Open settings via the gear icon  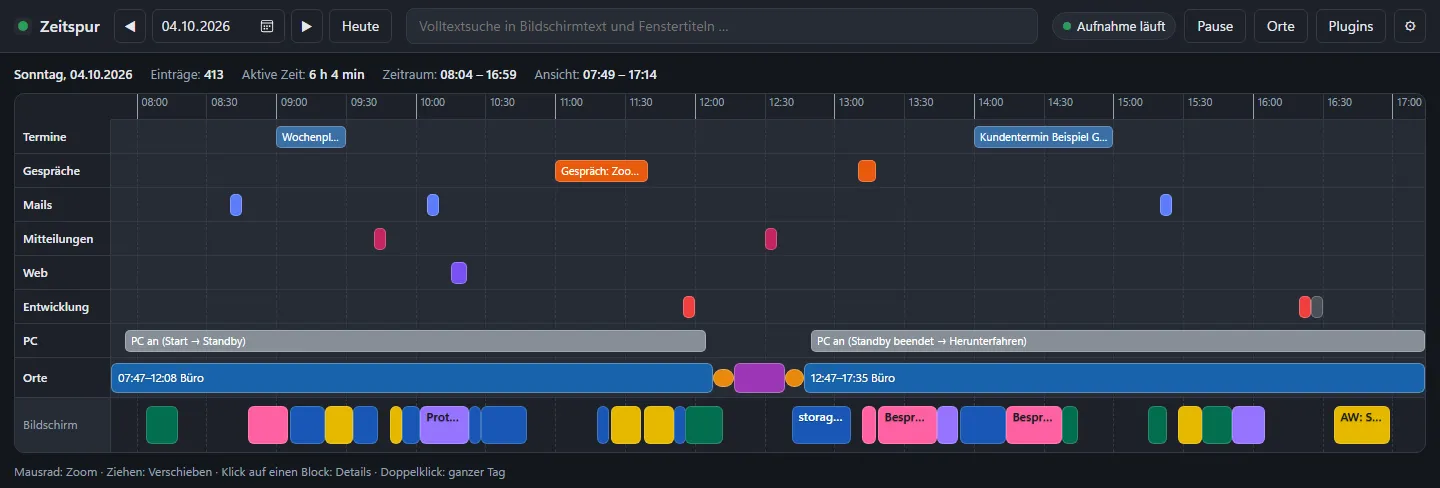(1410, 26)
